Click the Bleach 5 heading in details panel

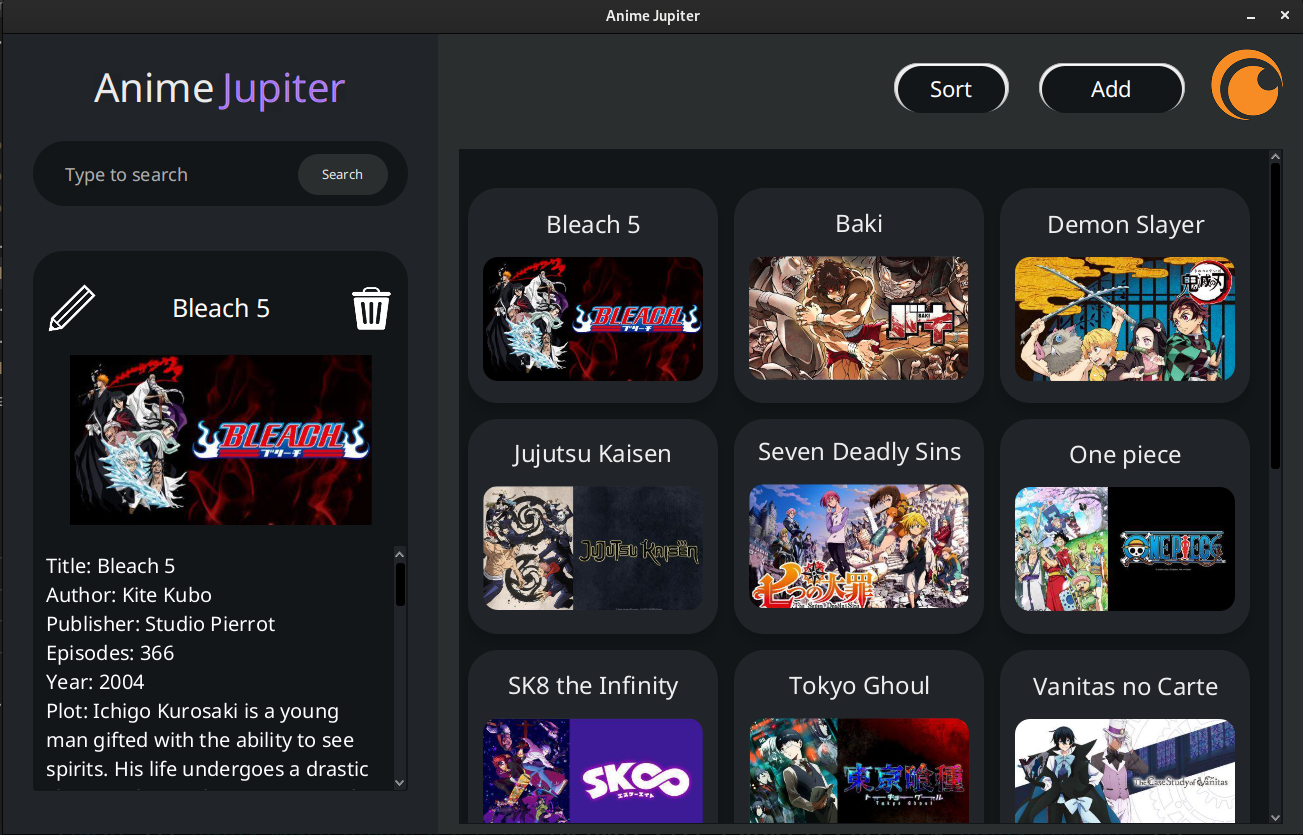coord(221,308)
